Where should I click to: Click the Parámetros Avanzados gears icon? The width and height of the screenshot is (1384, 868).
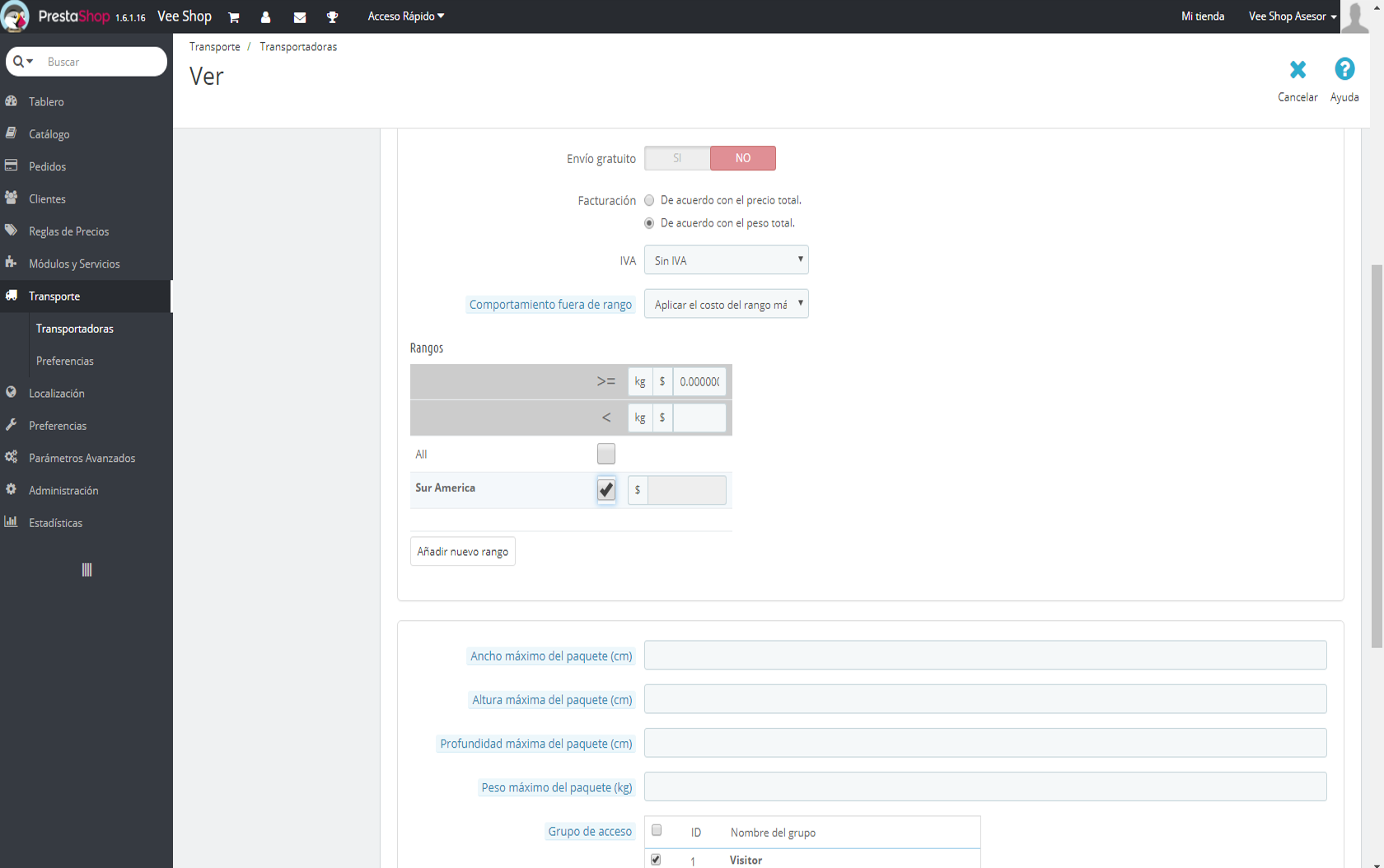pos(12,457)
